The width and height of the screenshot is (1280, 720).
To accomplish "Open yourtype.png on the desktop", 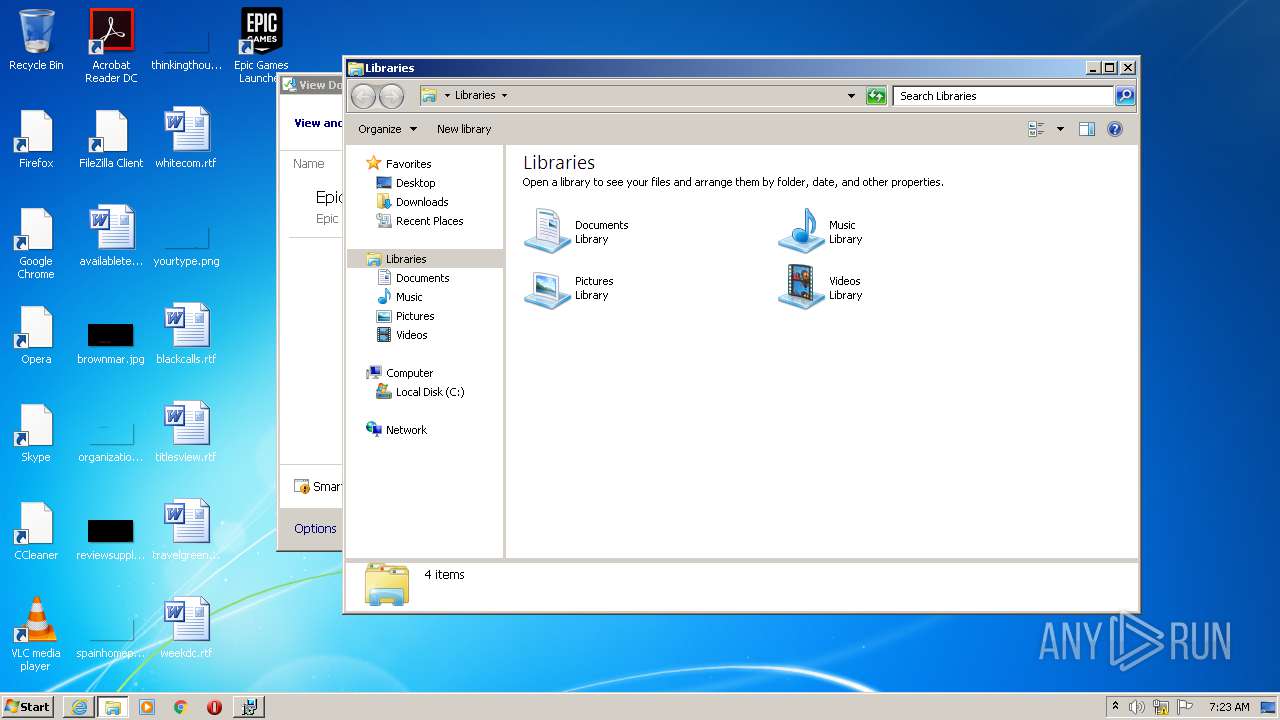I will coord(186,246).
